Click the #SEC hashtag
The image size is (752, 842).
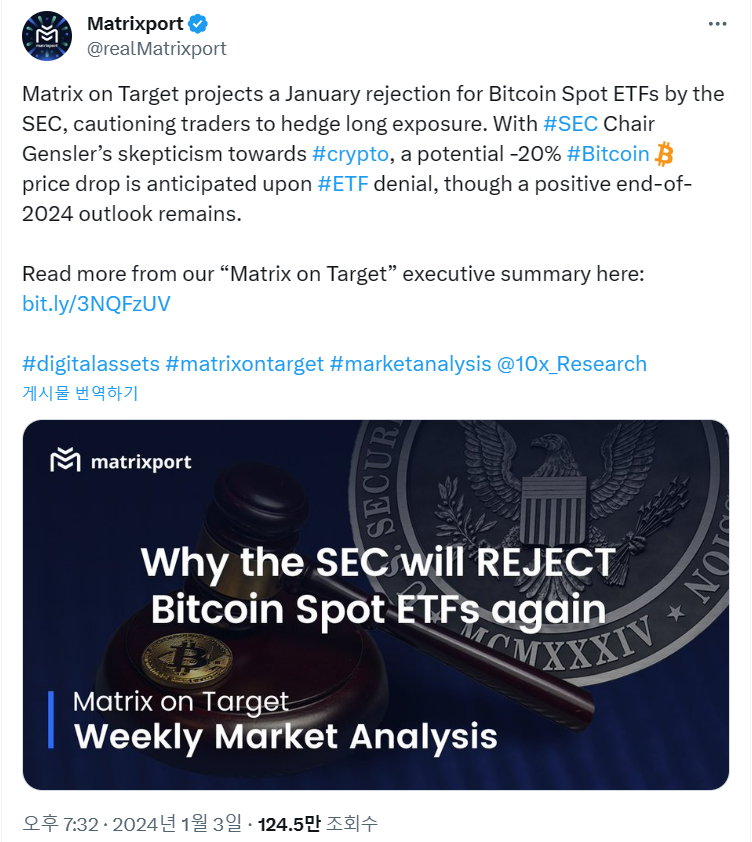tap(570, 125)
